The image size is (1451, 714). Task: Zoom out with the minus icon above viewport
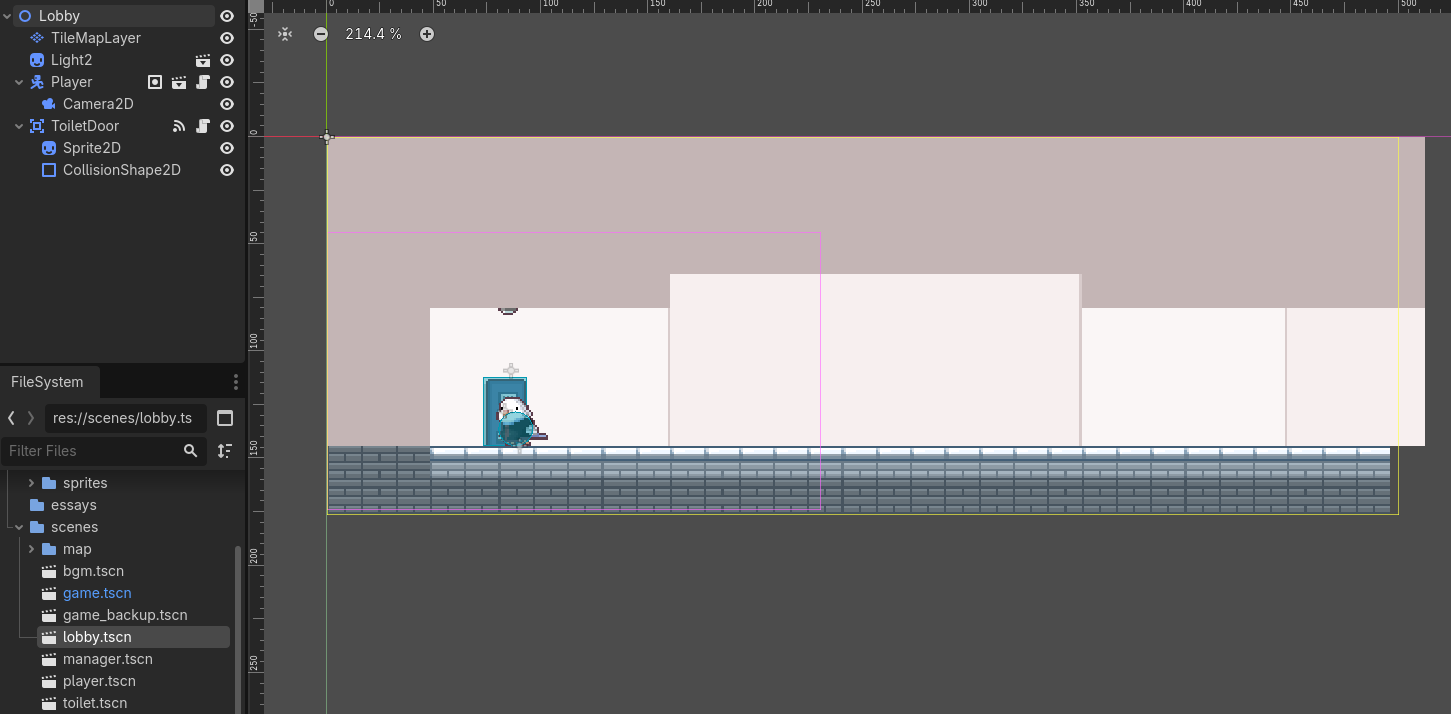point(320,33)
